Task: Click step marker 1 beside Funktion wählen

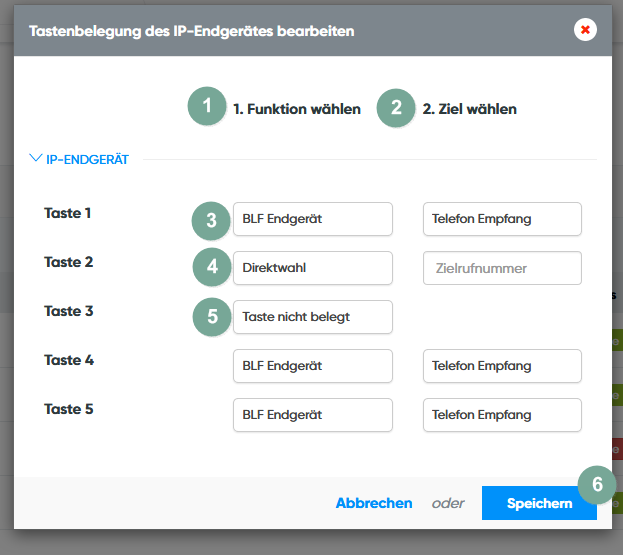Action: [207, 107]
